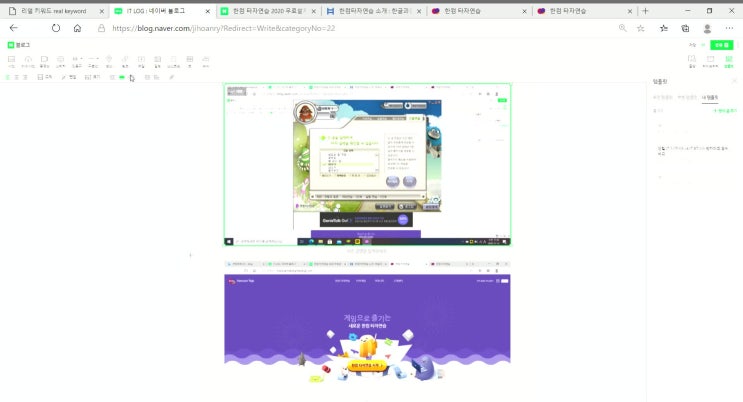Click the 저장 save button
This screenshot has width=743, height=402.
click(x=692, y=45)
